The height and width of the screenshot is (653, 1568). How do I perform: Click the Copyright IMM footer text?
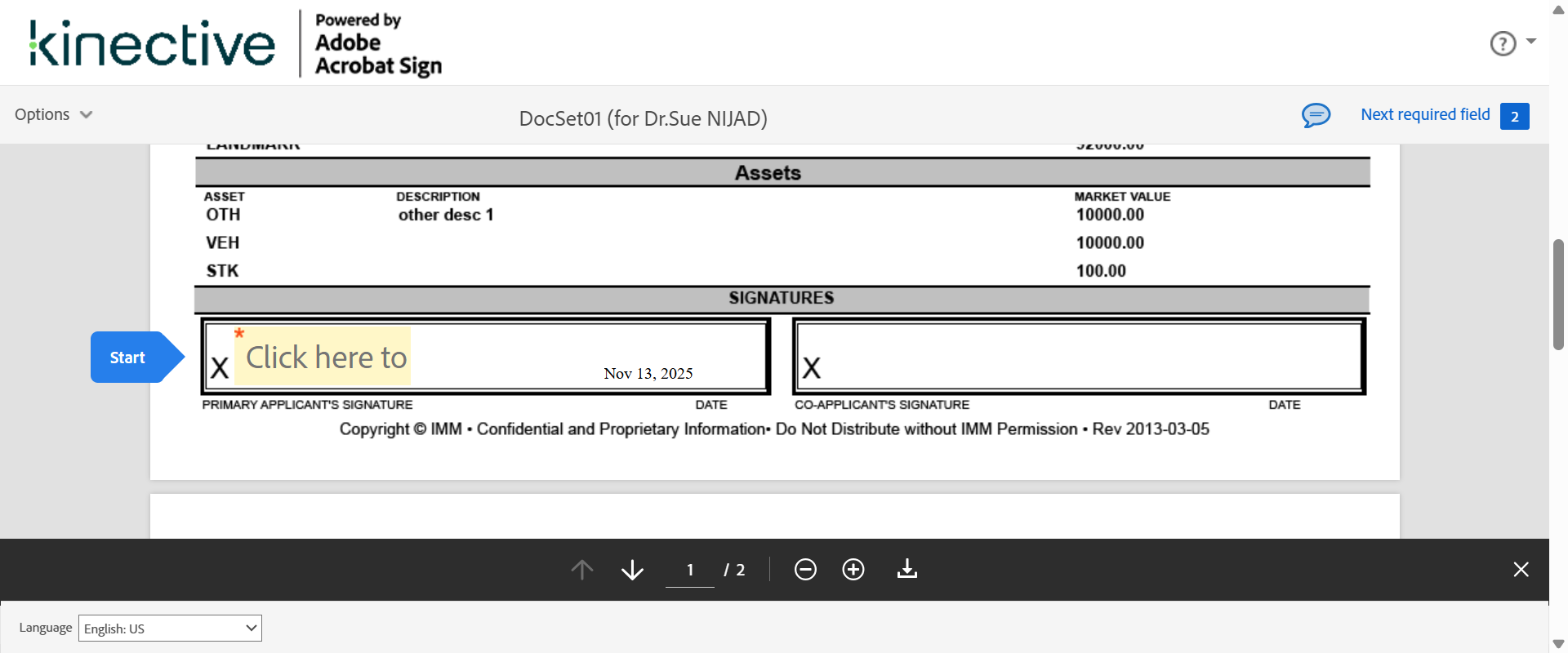(x=774, y=429)
